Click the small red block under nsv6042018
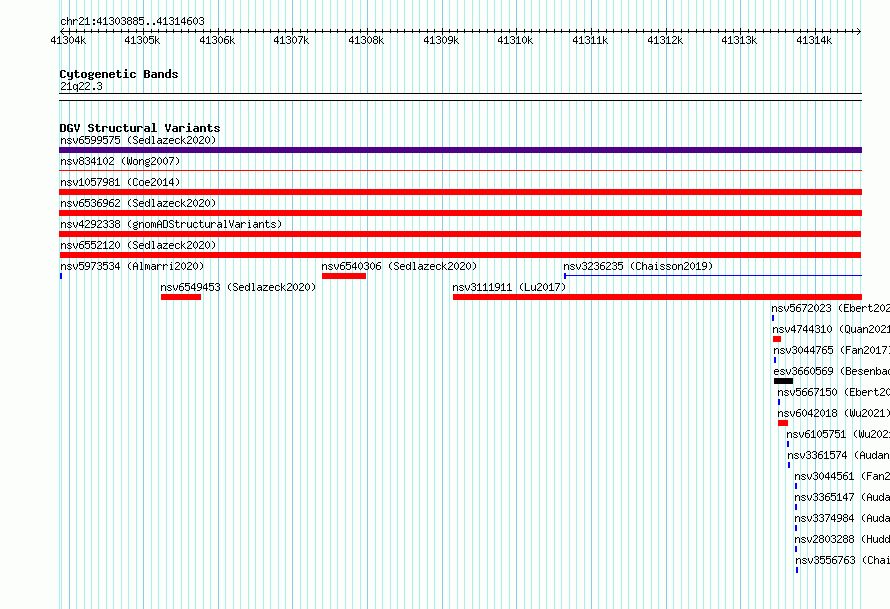The image size is (890, 609). click(783, 423)
